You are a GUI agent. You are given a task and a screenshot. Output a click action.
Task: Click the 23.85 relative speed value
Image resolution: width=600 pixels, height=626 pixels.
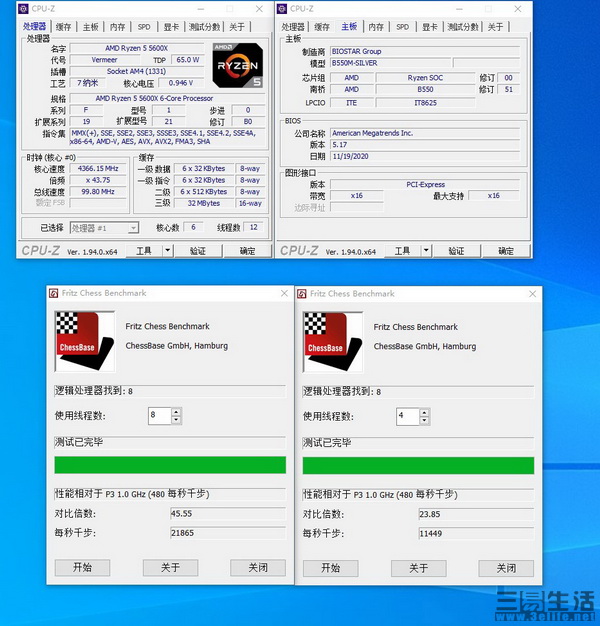(476, 514)
